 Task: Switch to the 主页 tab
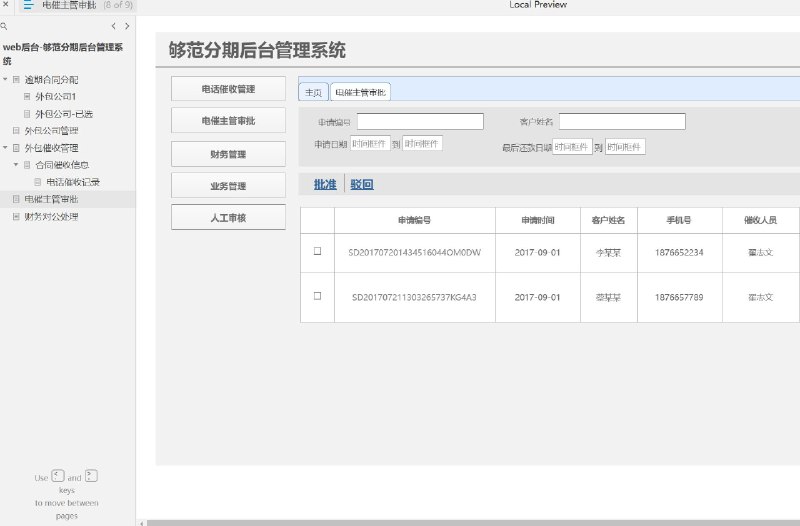point(313,92)
